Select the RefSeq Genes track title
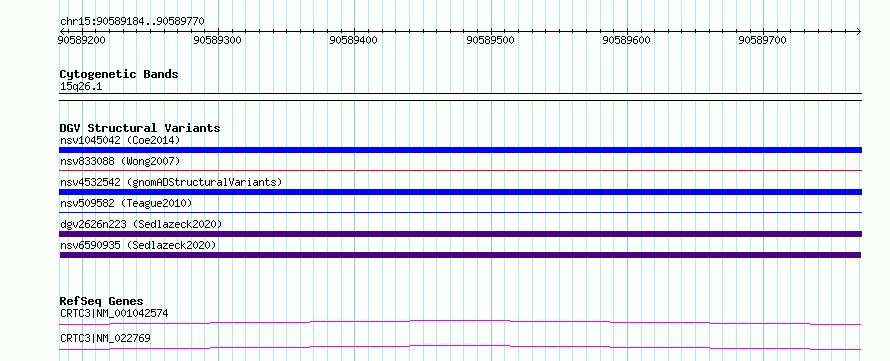Image resolution: width=890 pixels, height=361 pixels. coord(101,301)
